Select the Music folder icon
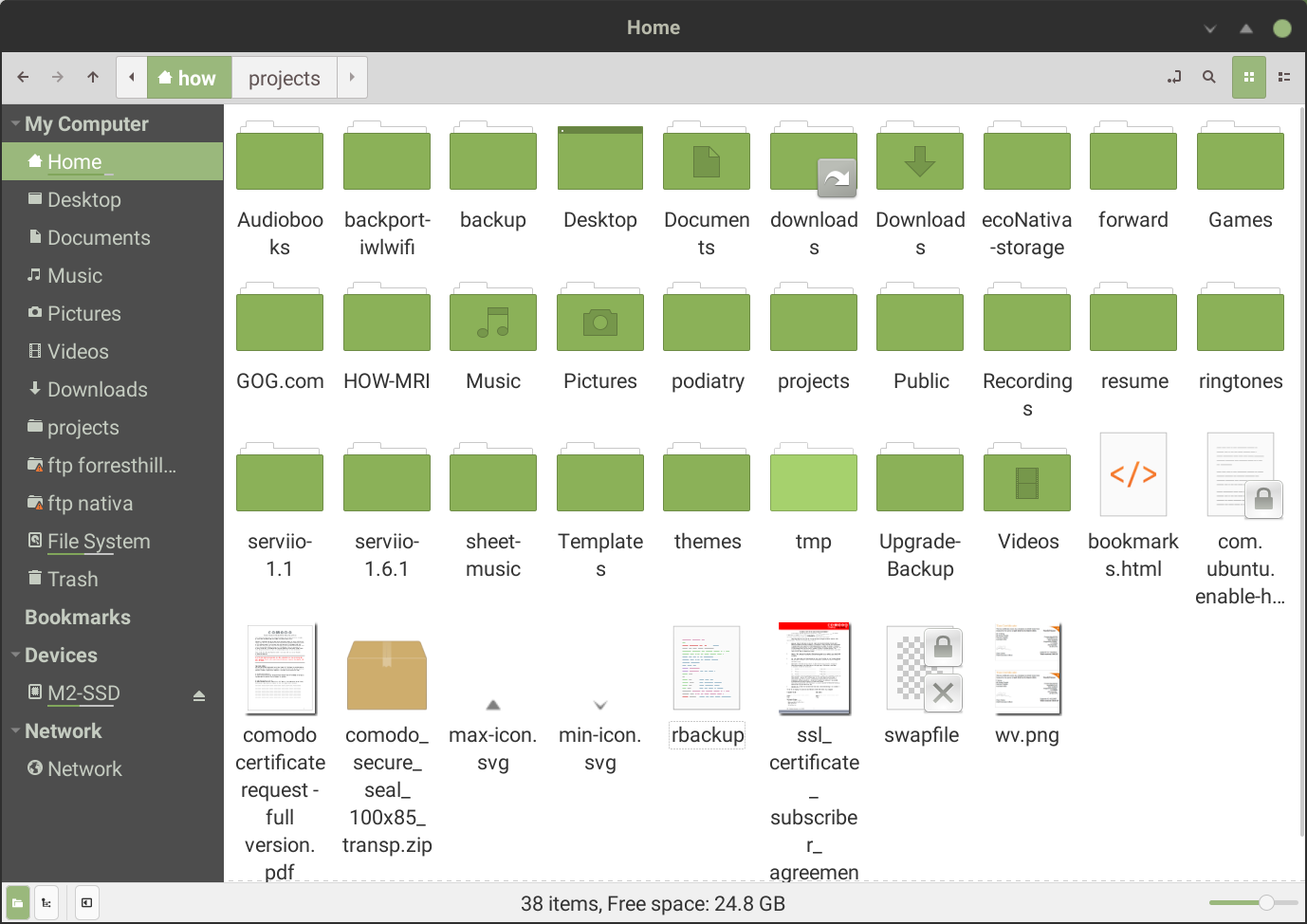1307x924 pixels. (493, 317)
